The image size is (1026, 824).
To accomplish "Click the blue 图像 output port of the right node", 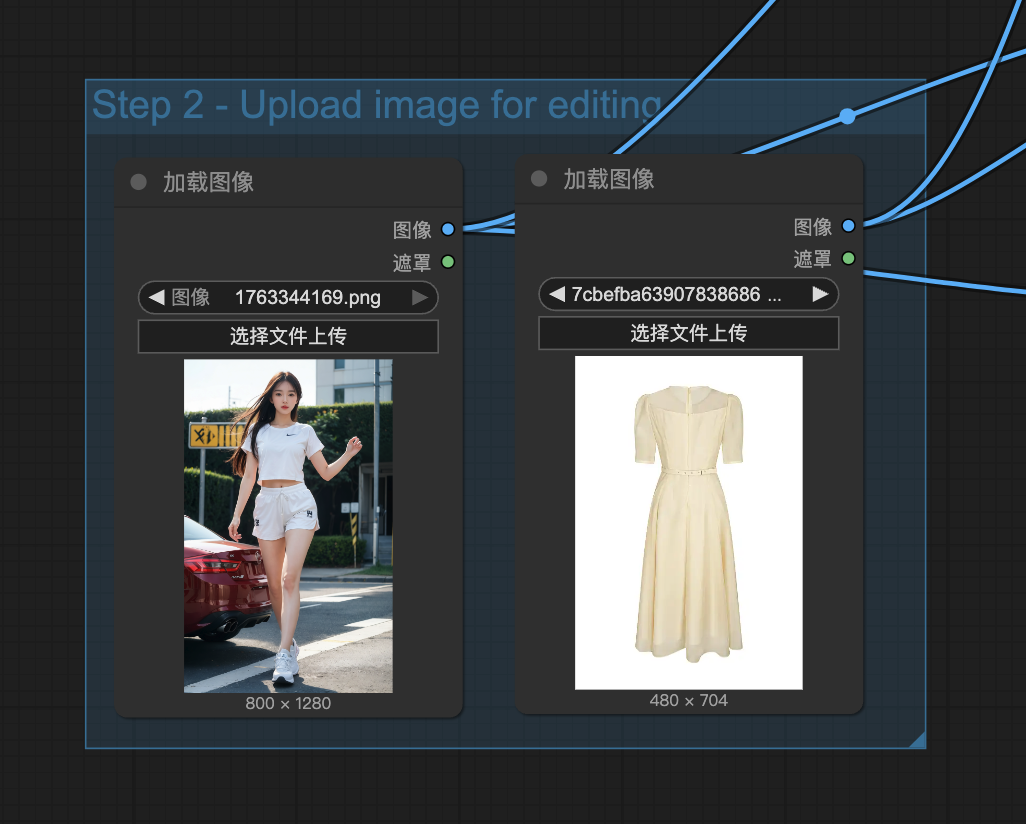I will 849,226.
